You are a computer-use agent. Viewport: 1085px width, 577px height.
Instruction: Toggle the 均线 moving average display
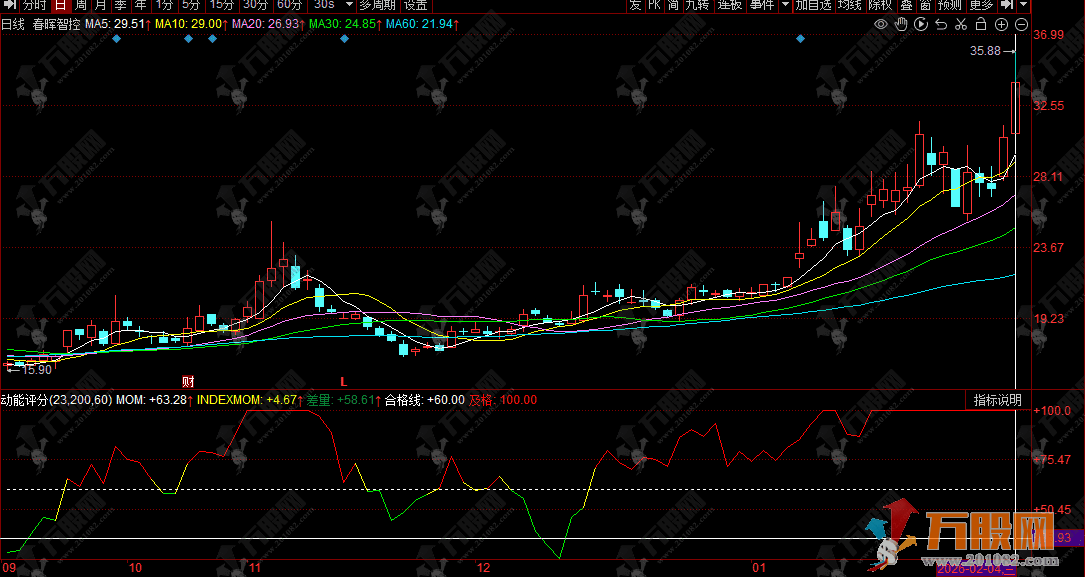pyautogui.click(x=849, y=5)
